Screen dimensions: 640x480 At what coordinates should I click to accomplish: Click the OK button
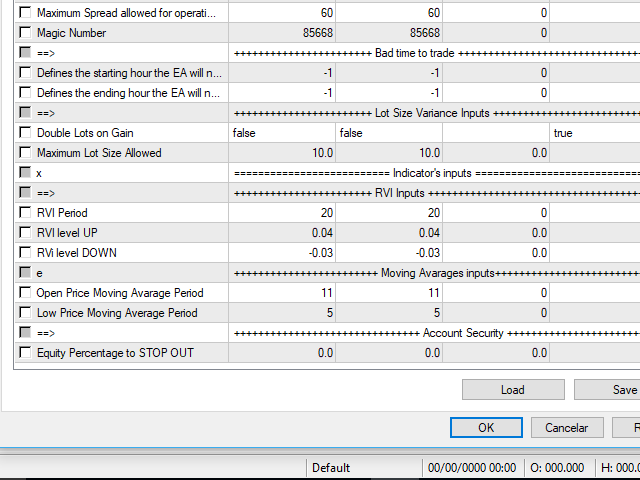(486, 427)
